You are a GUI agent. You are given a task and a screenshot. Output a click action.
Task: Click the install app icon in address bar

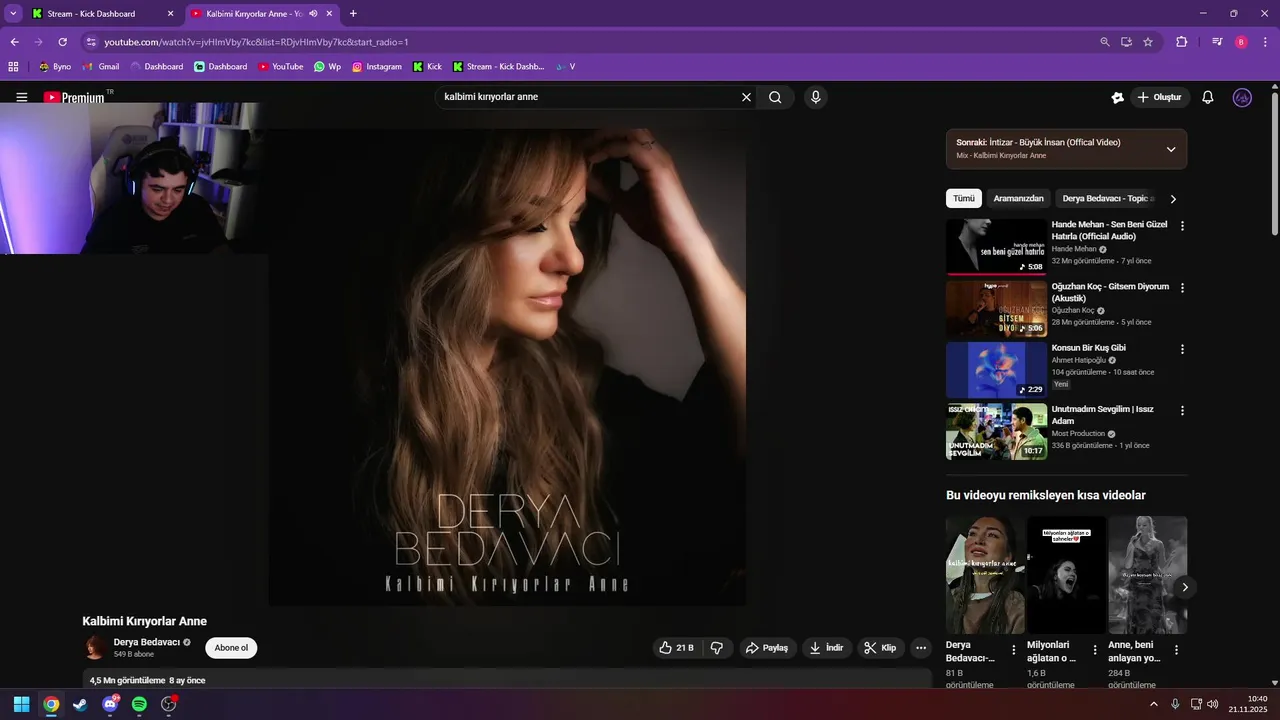click(1126, 42)
